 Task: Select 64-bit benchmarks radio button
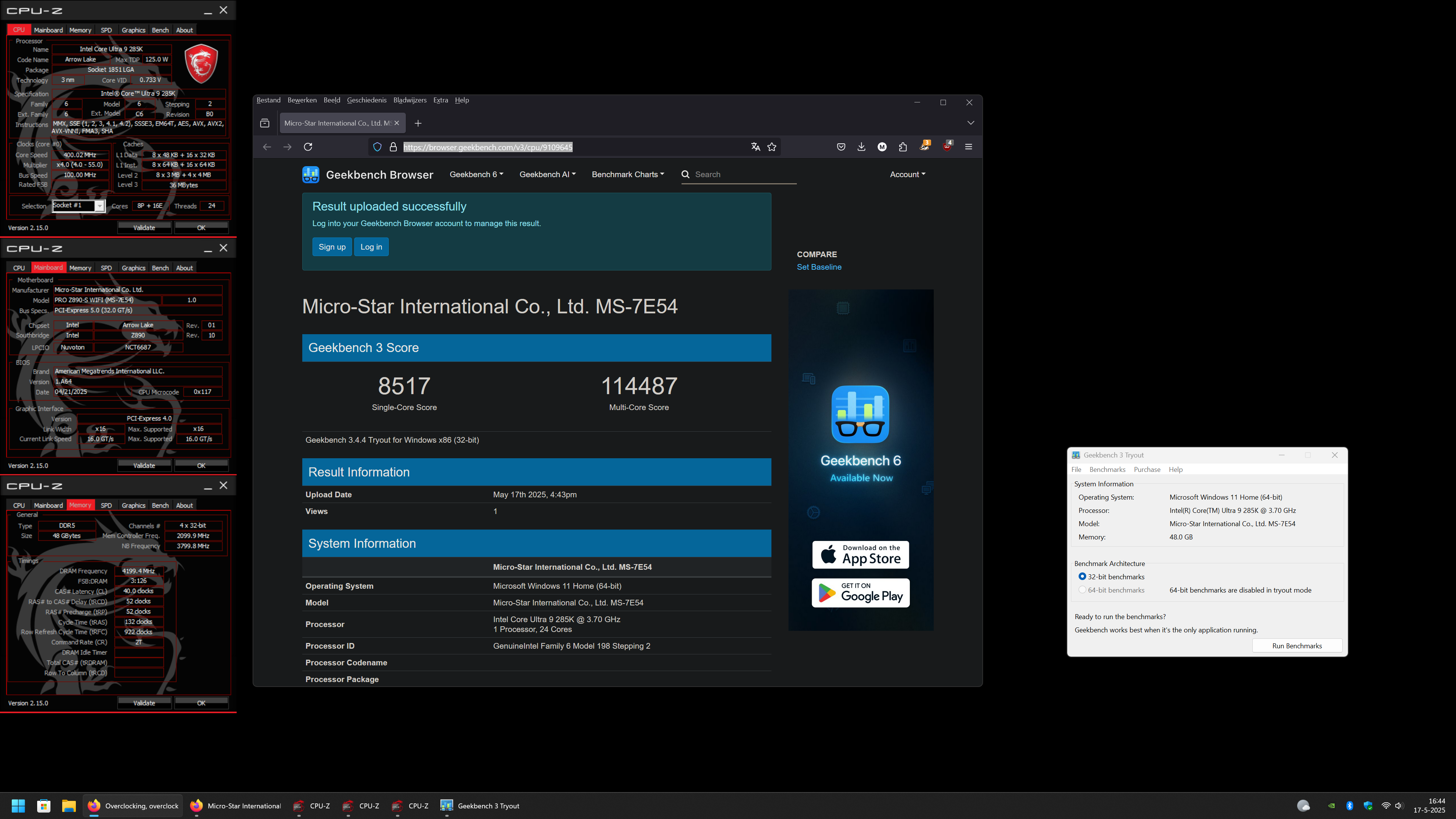[x=1082, y=590]
